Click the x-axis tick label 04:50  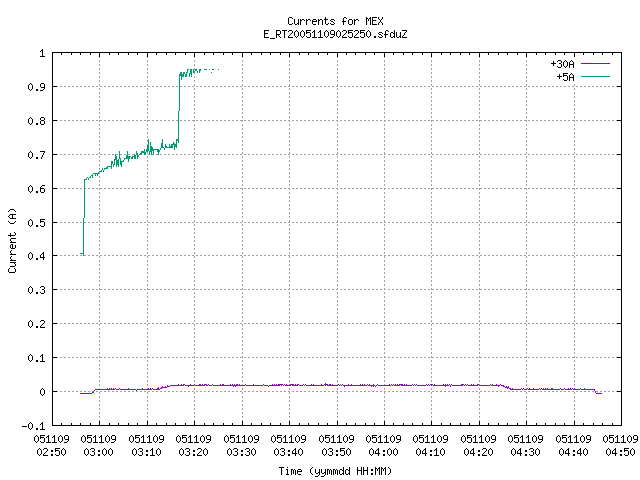(621, 452)
